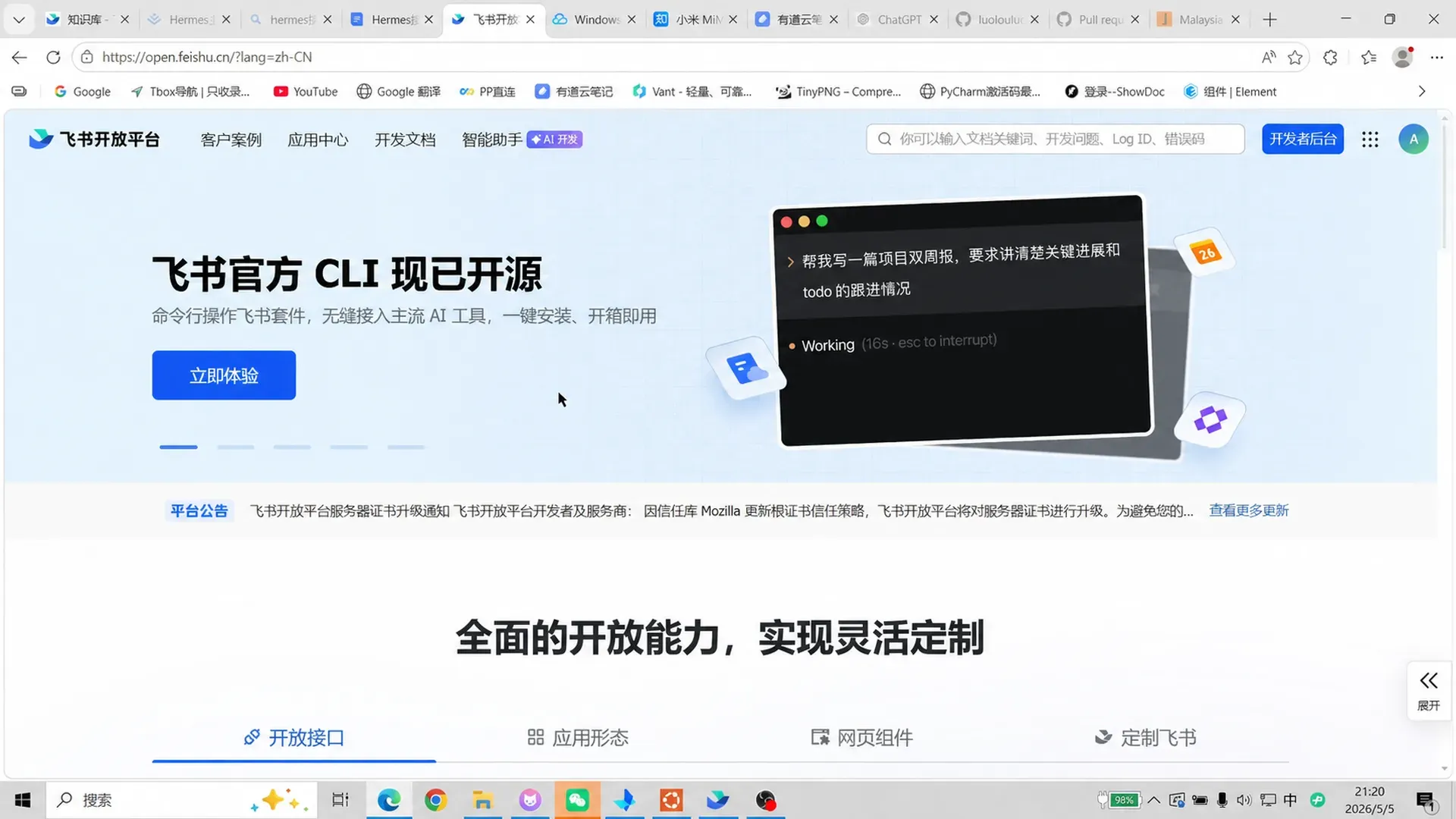This screenshot has height=819, width=1456.
Task: Focus the documentation search field
Action: 1055,139
